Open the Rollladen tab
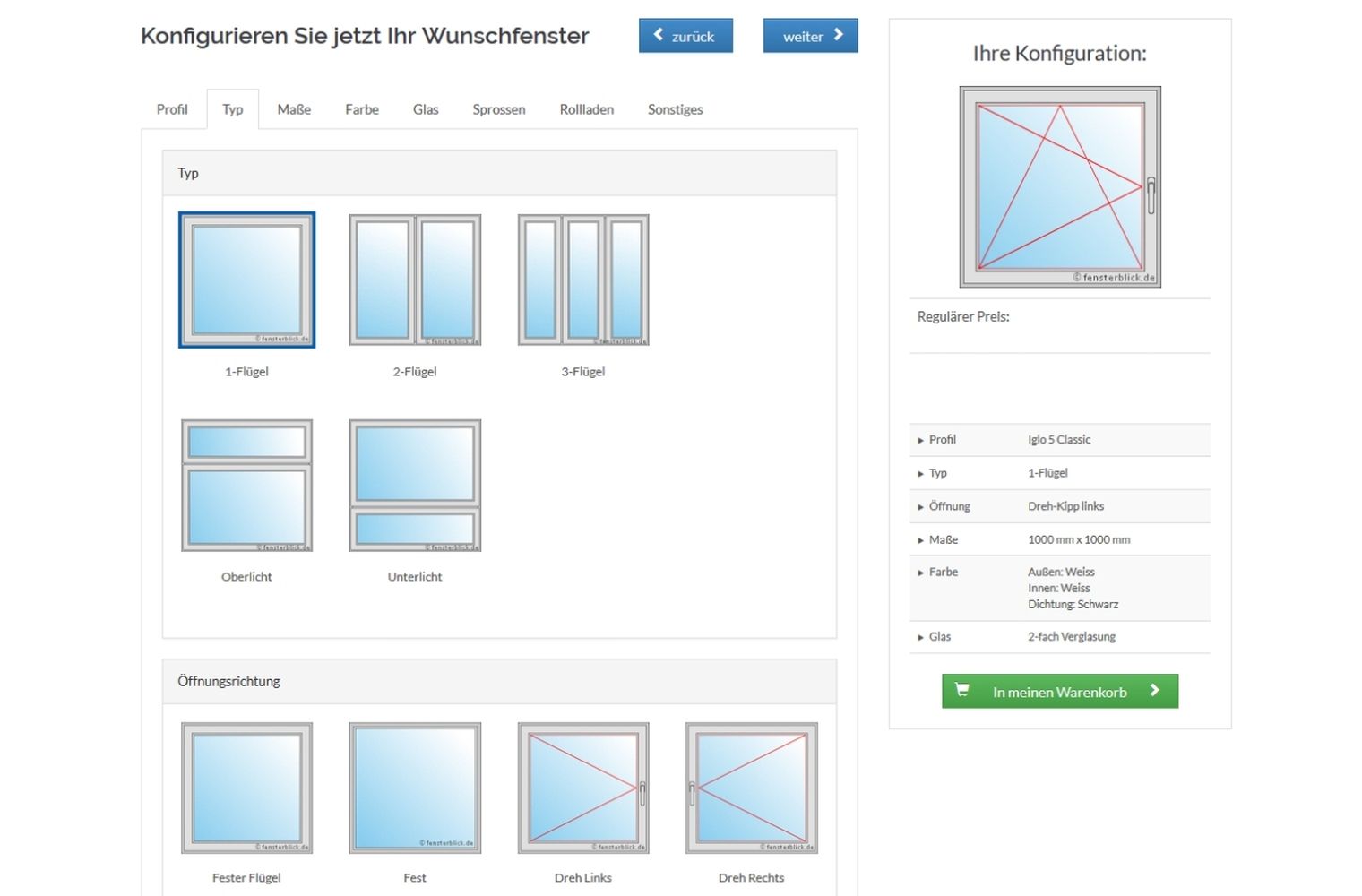The image size is (1362, 896). point(586,109)
